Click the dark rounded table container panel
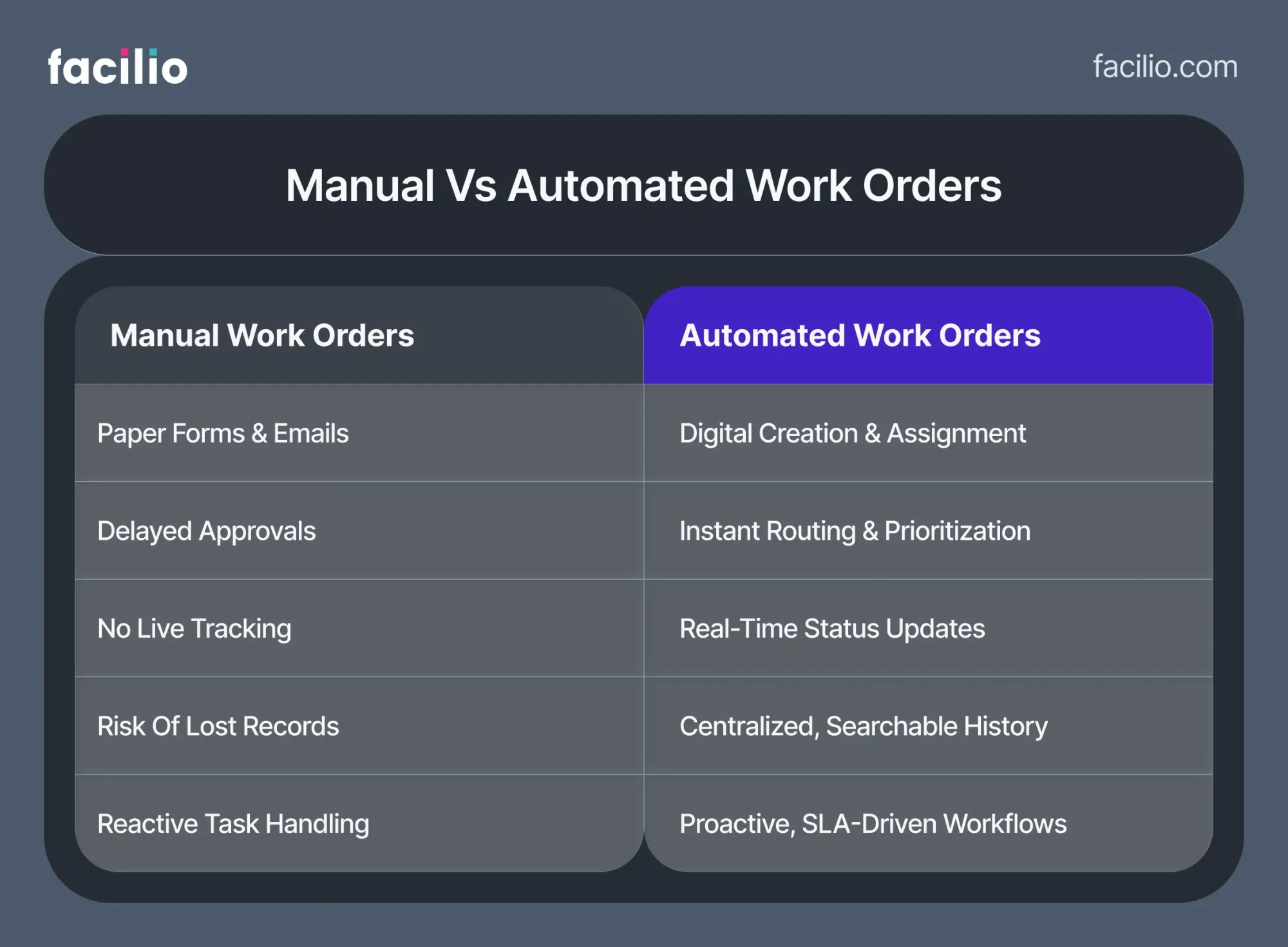 coord(644,889)
